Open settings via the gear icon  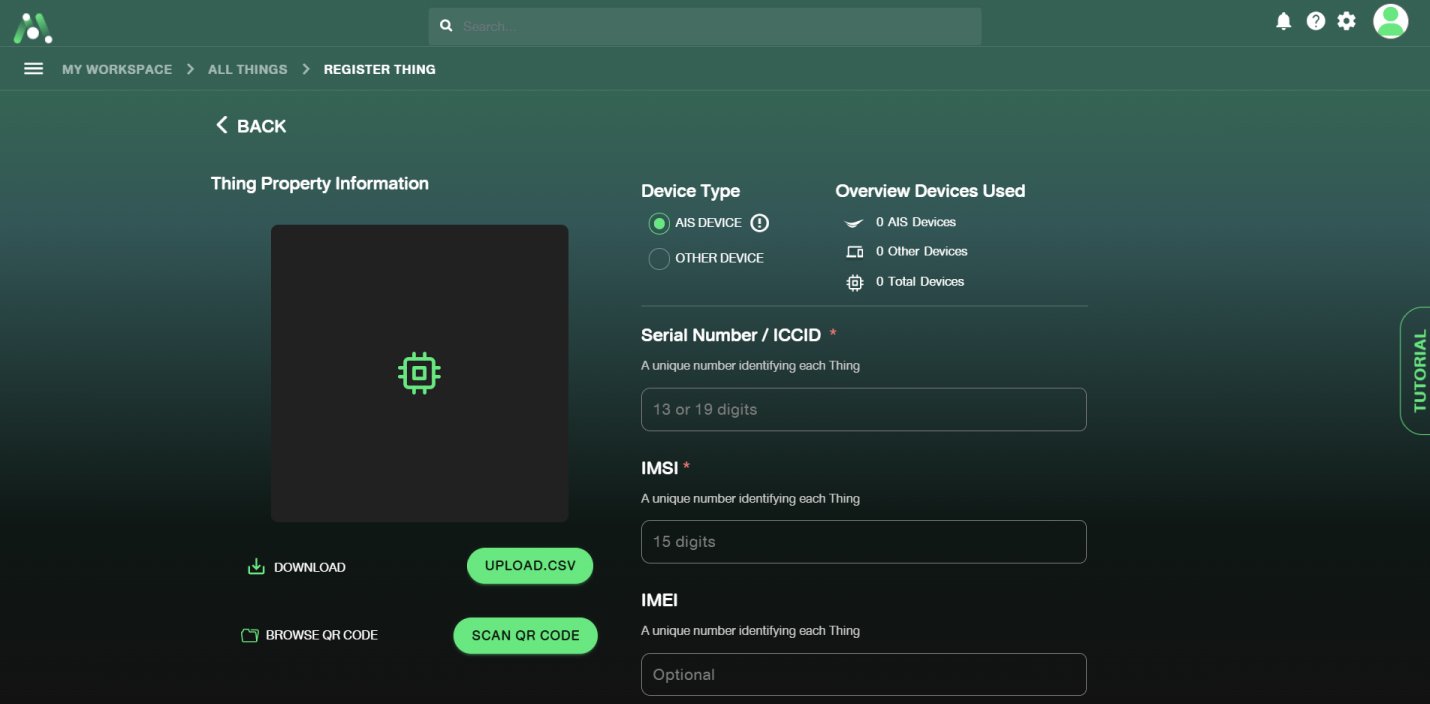click(1347, 21)
